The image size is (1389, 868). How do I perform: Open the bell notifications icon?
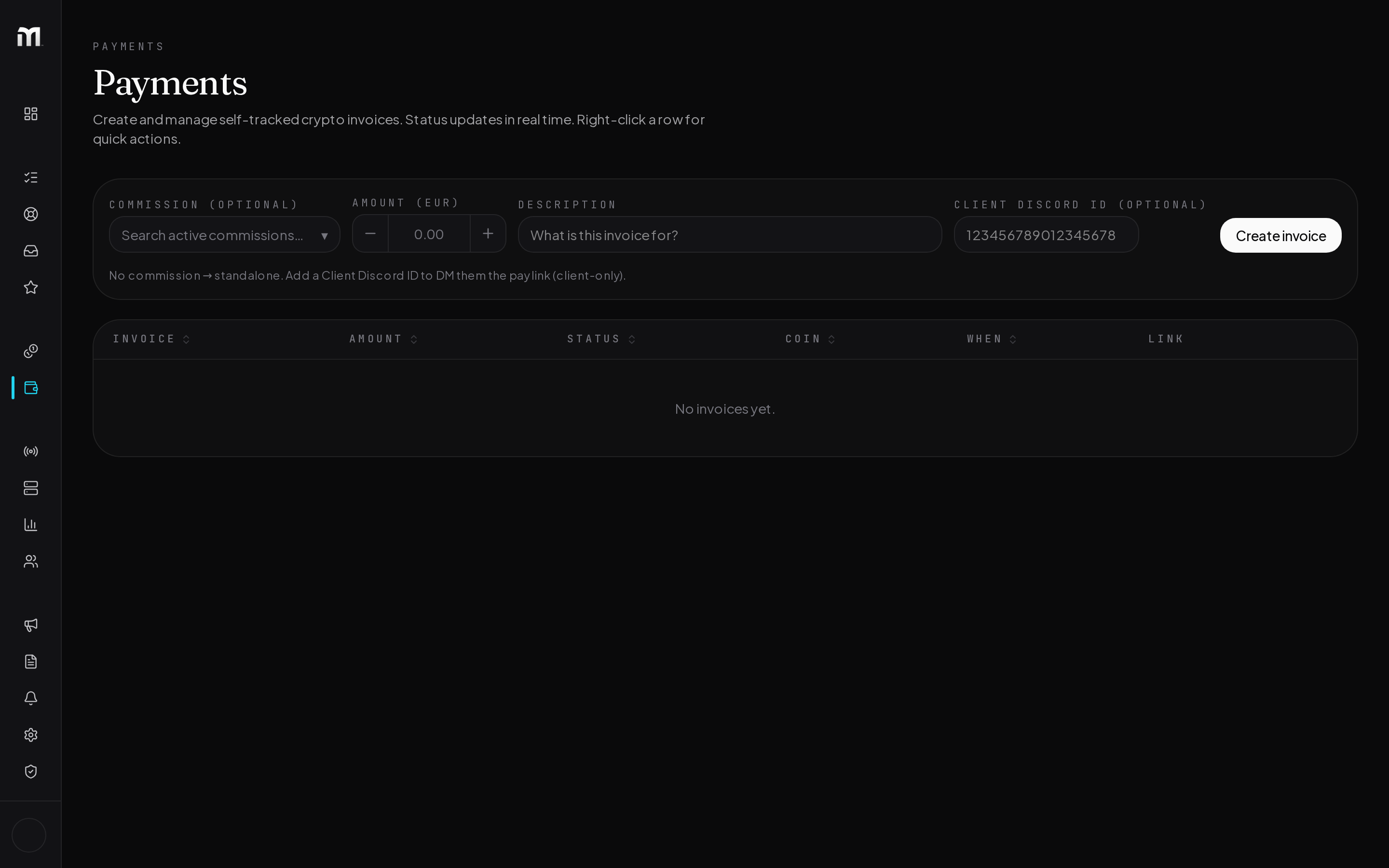(x=31, y=698)
